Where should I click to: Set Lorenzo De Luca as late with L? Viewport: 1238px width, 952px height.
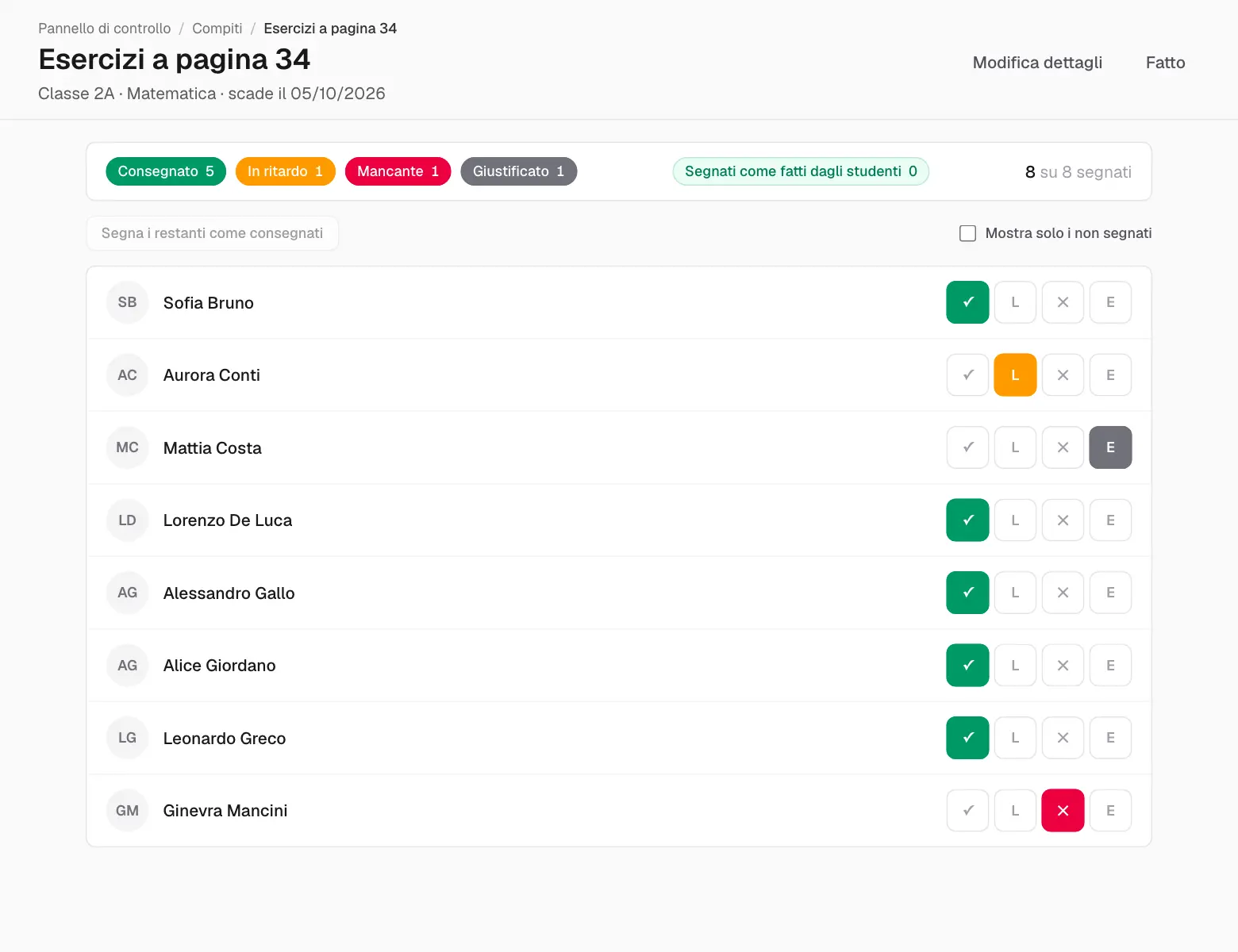(x=1015, y=520)
